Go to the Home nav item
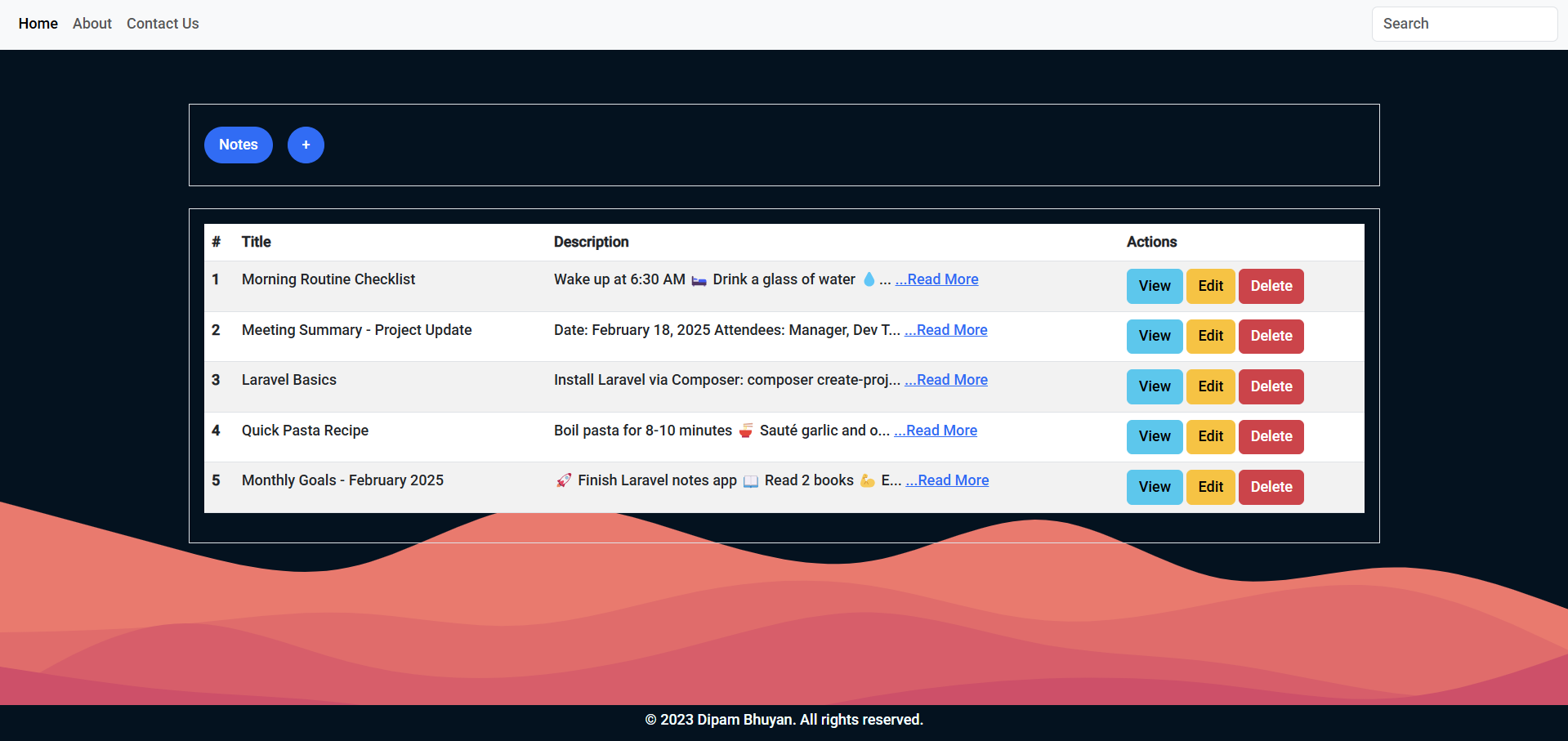This screenshot has height=741, width=1568. coord(38,24)
